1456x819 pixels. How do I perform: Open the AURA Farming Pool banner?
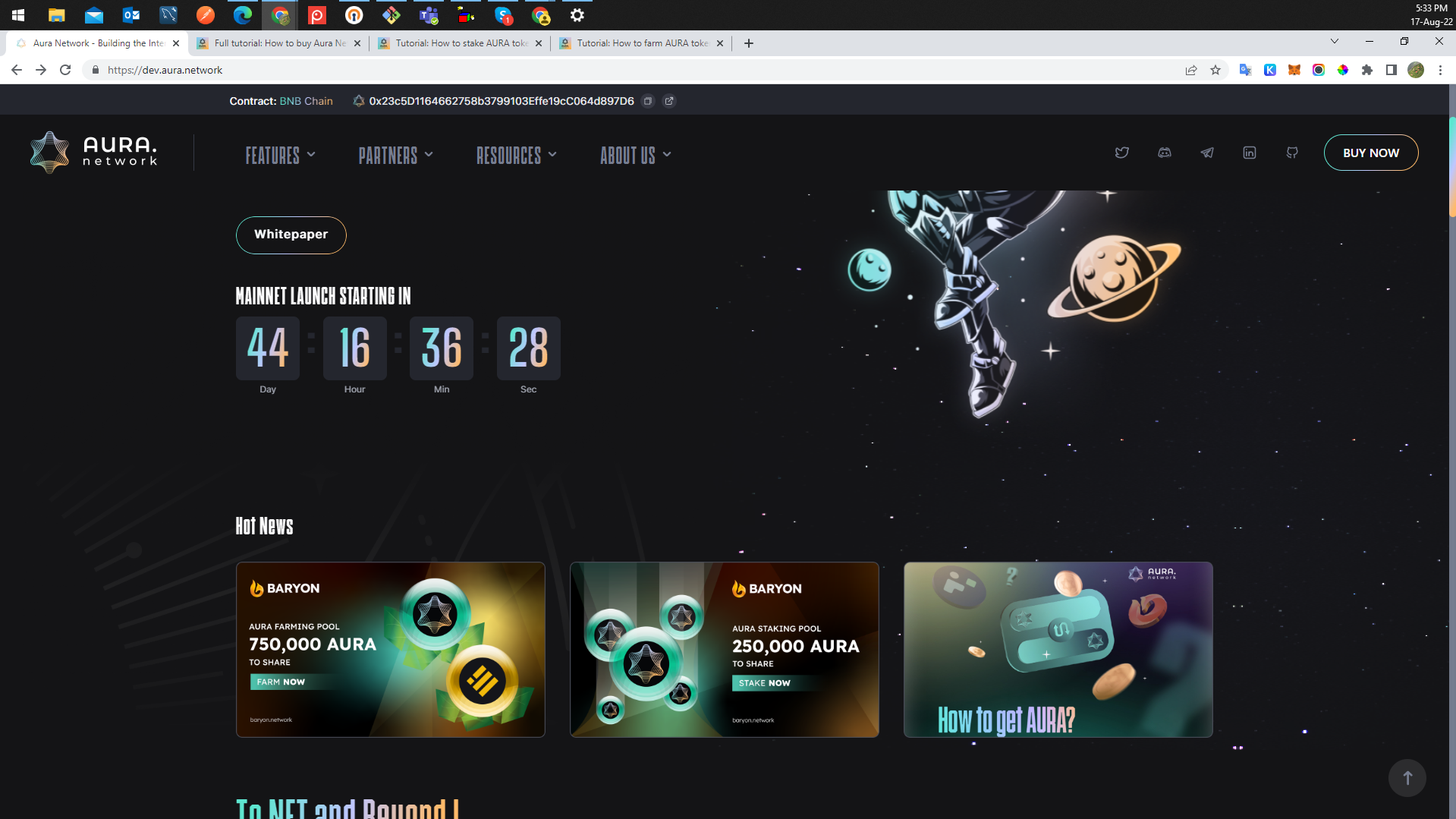coord(390,649)
